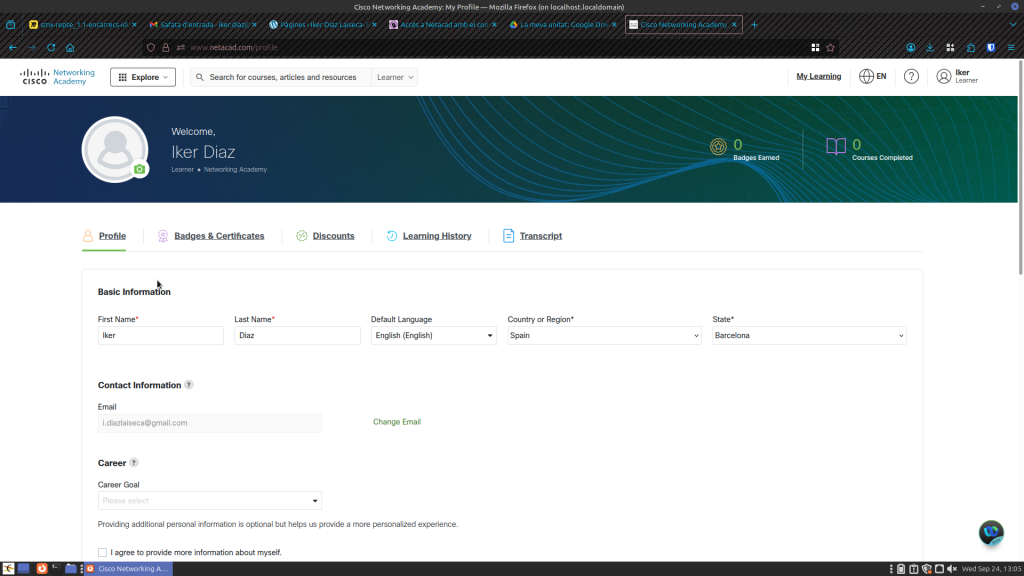Switch to the Learning History tab

pyautogui.click(x=436, y=236)
